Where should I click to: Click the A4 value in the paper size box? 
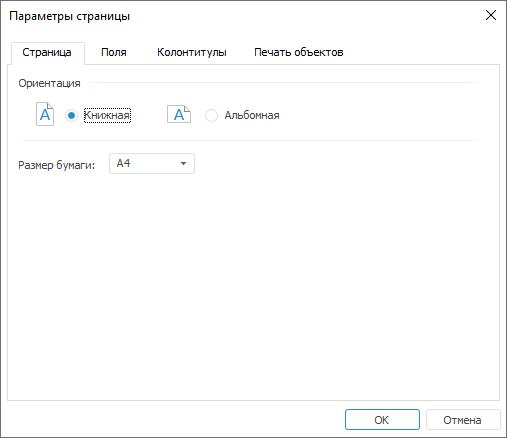[123, 163]
